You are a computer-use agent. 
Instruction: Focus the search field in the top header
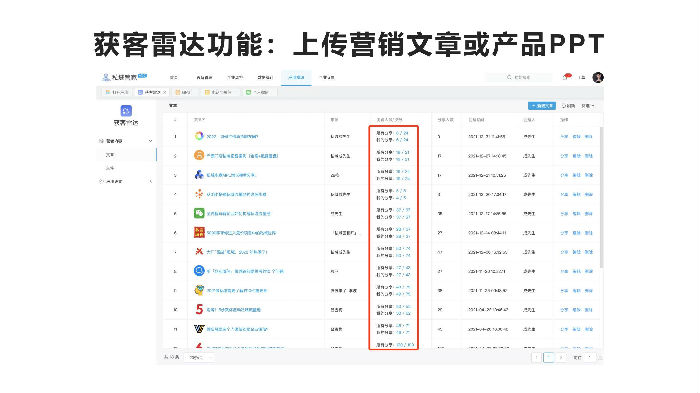point(519,77)
